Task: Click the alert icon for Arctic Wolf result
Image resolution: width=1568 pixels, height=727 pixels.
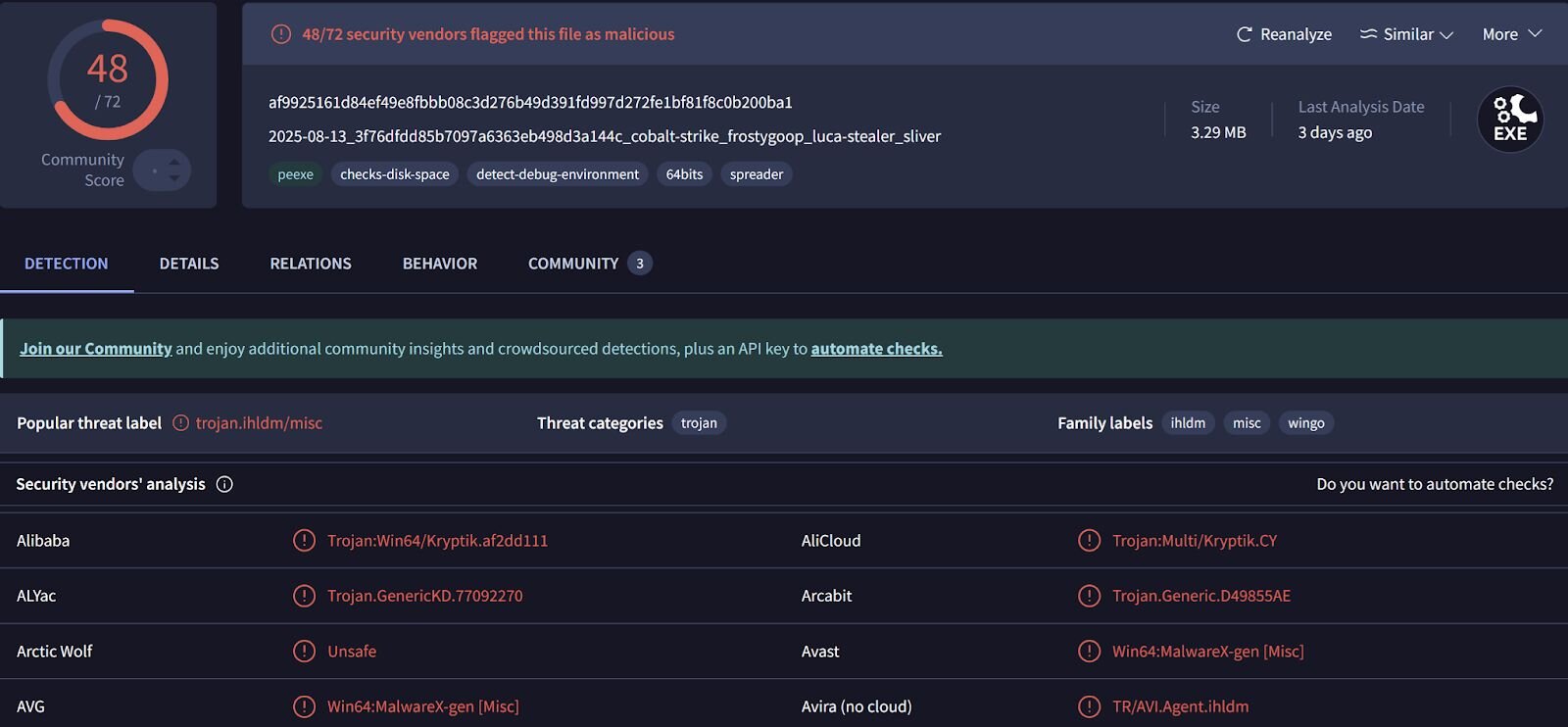Action: tap(304, 652)
